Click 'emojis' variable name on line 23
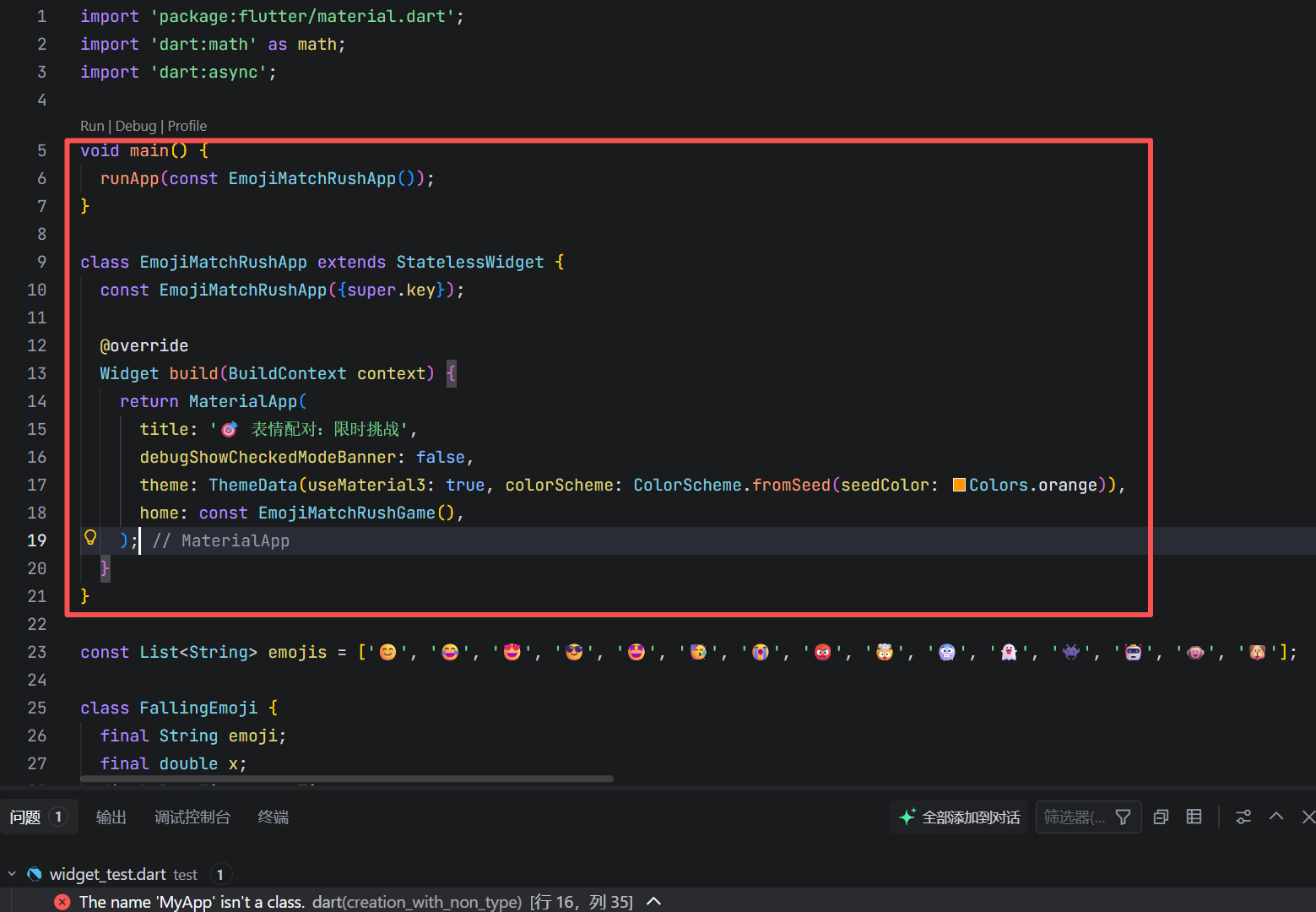The height and width of the screenshot is (912, 1316). pyautogui.click(x=297, y=652)
